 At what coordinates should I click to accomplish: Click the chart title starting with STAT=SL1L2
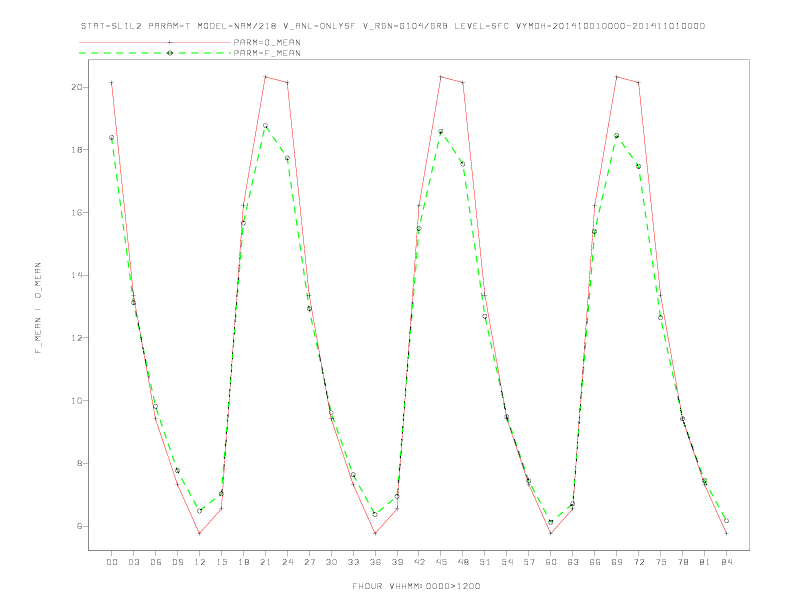point(393,26)
